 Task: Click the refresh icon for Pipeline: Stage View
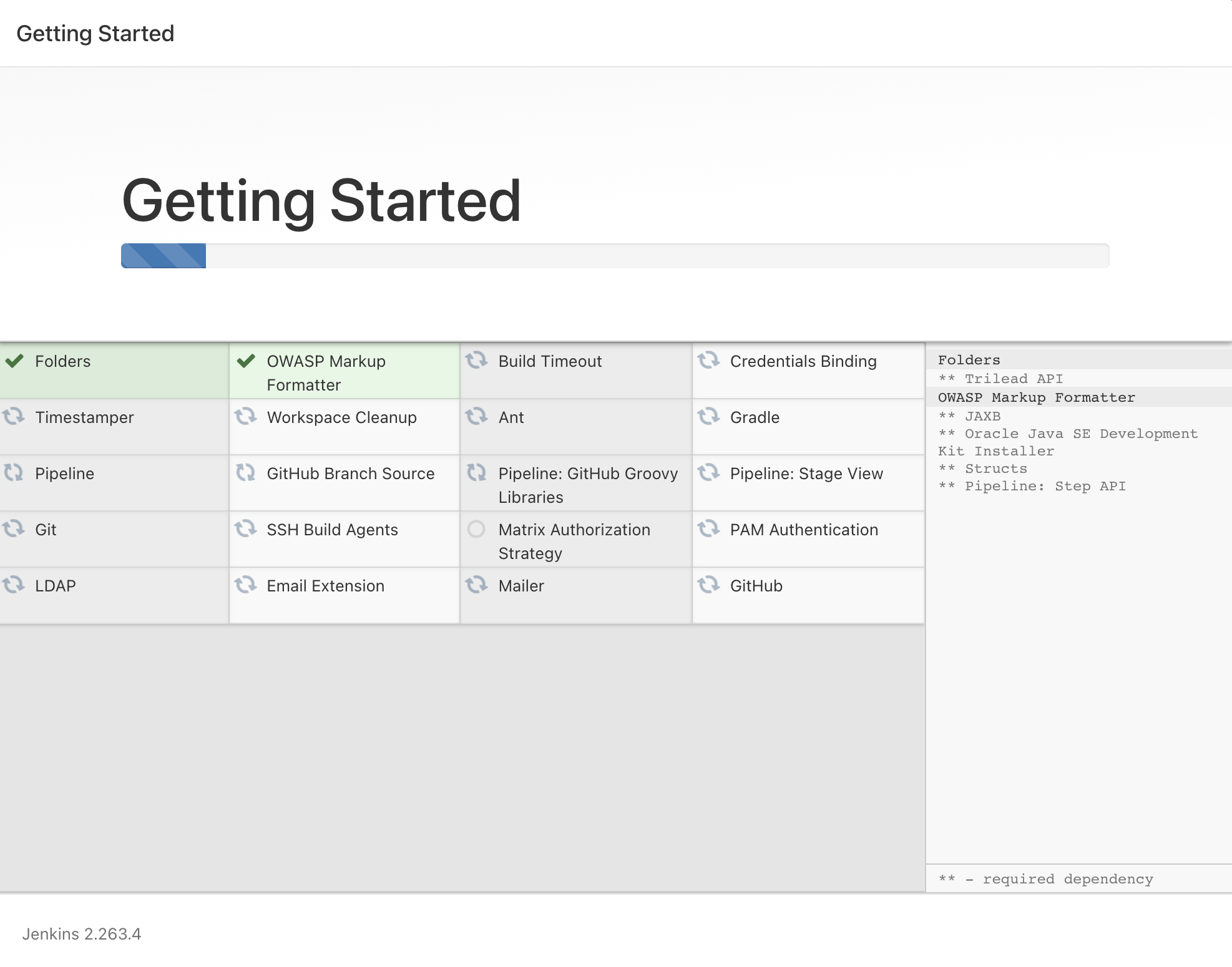click(708, 472)
